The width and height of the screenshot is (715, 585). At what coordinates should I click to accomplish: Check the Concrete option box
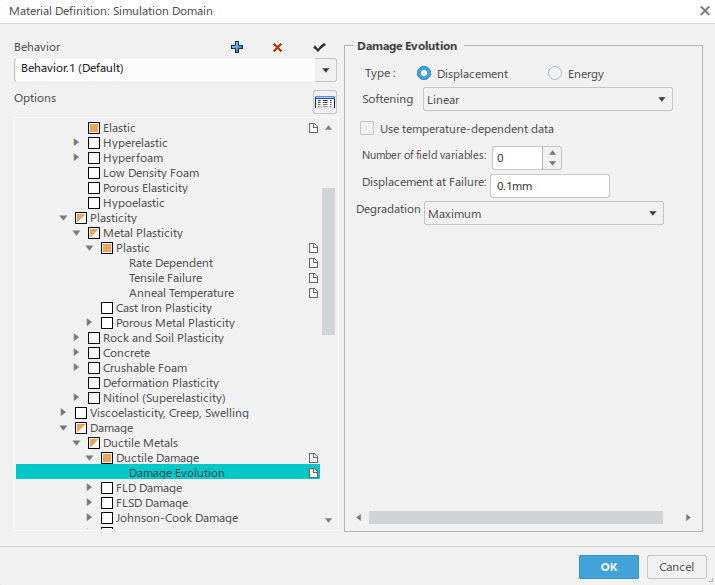(94, 353)
